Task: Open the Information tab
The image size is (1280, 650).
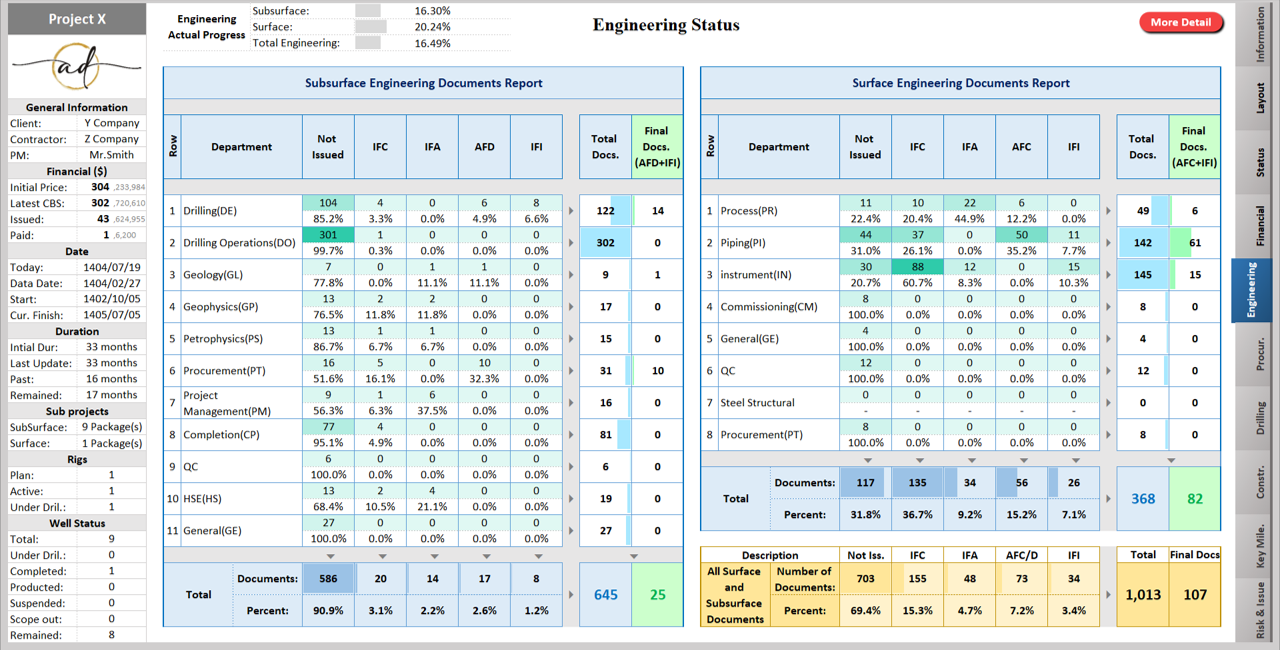Action: 1260,37
